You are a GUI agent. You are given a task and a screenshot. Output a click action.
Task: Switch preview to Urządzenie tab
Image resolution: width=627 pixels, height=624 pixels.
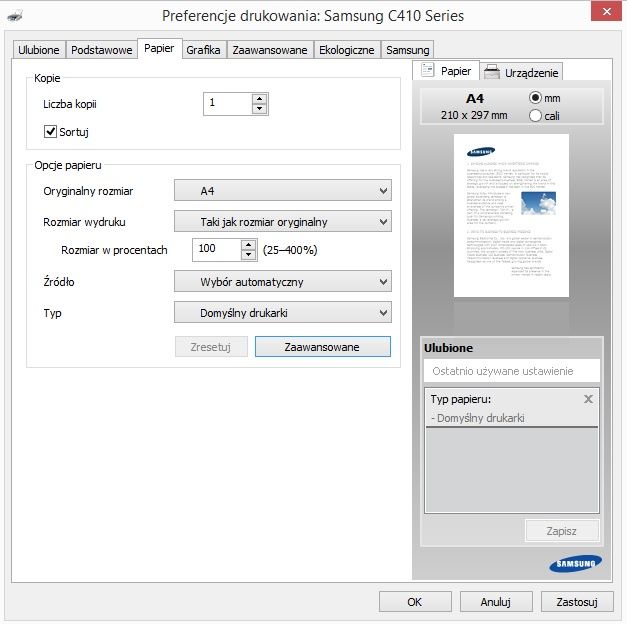[521, 72]
